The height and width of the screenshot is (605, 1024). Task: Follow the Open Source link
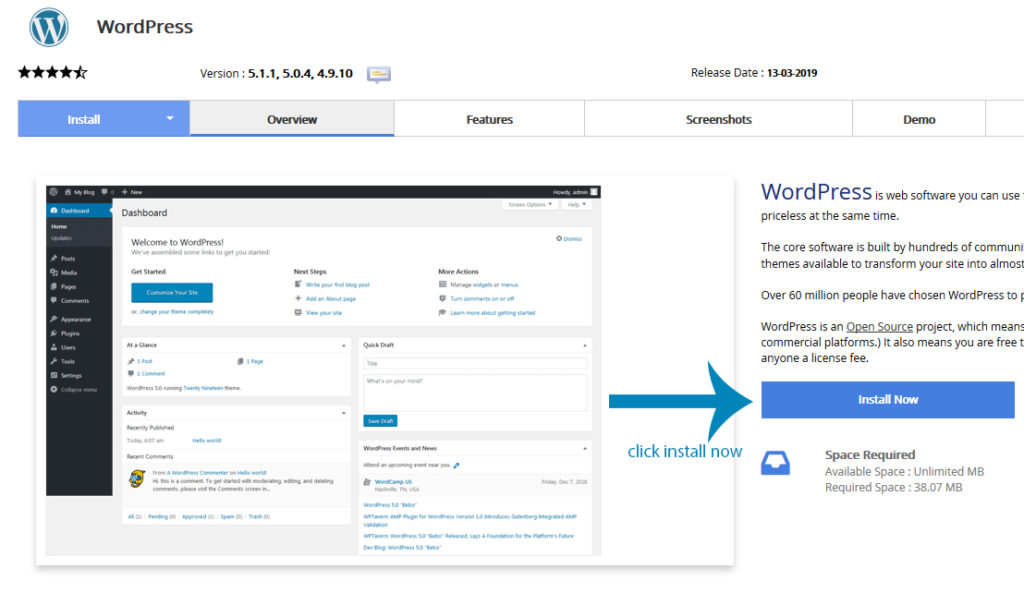(x=881, y=327)
